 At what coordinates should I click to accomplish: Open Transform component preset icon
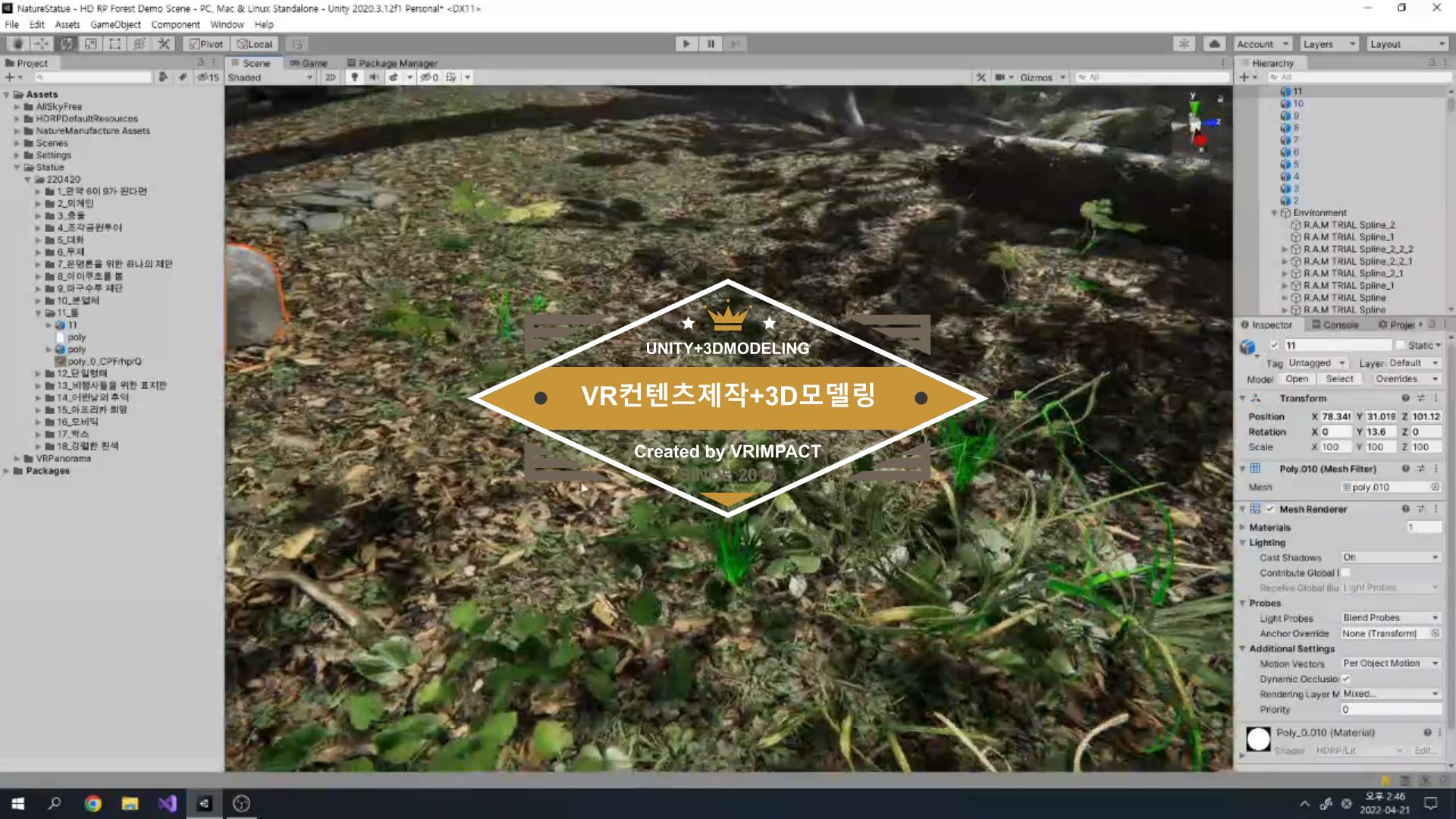(1420, 398)
